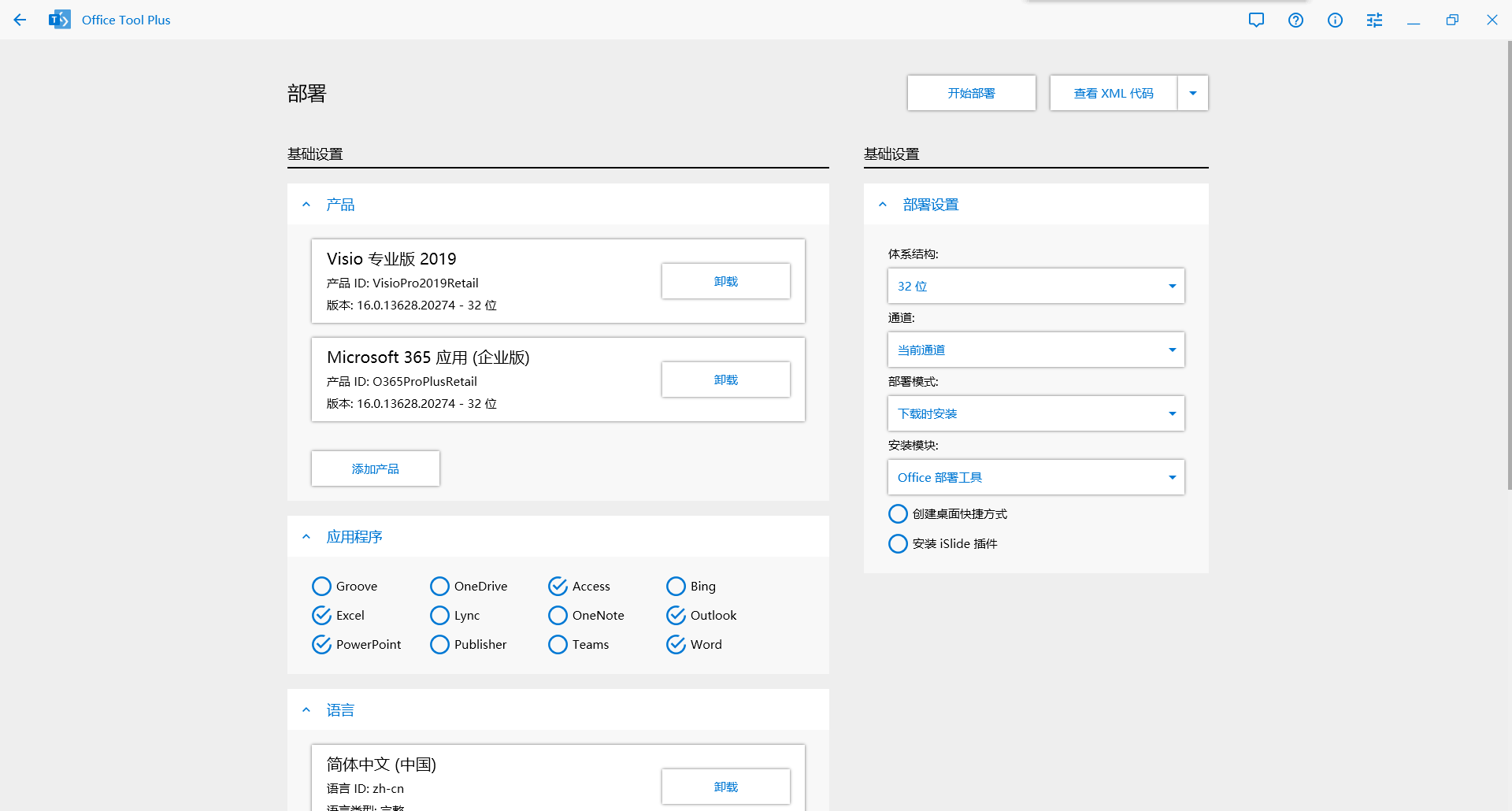Uninstall the 简体中文 (中国) language

tap(725, 787)
